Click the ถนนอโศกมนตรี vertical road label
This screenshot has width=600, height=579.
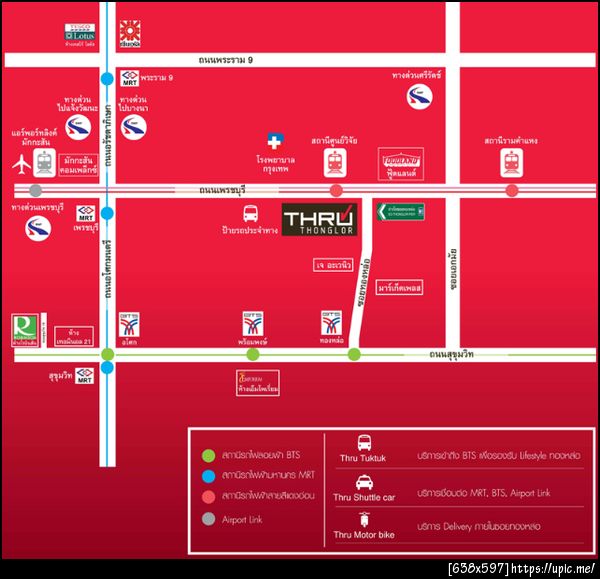[108, 269]
